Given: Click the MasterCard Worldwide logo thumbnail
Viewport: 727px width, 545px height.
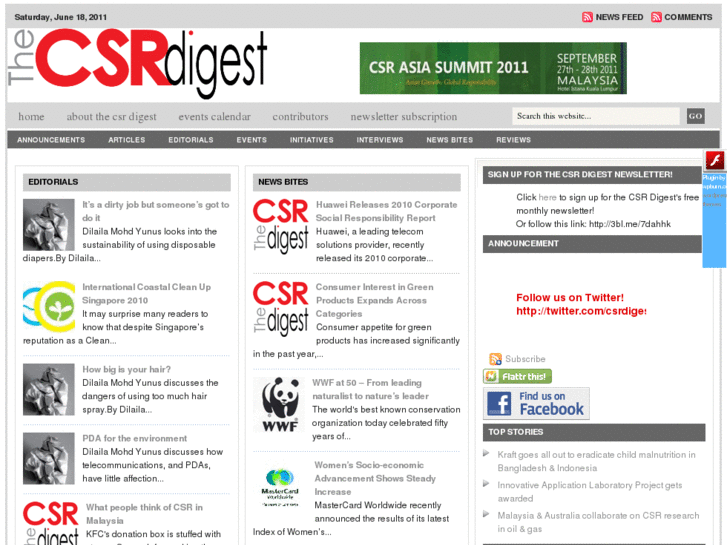Looking at the screenshot, I should click(280, 487).
